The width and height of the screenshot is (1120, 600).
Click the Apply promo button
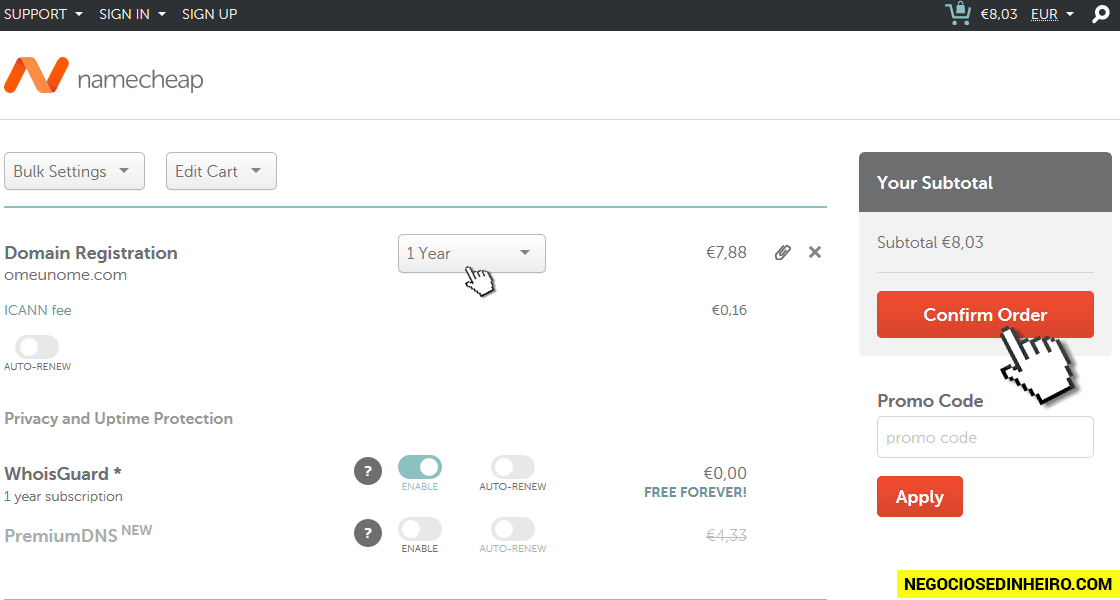point(920,496)
